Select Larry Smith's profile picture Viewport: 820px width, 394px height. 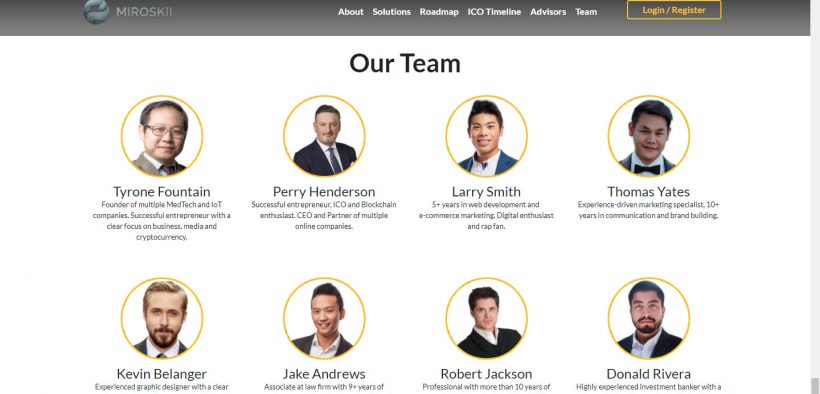(486, 136)
